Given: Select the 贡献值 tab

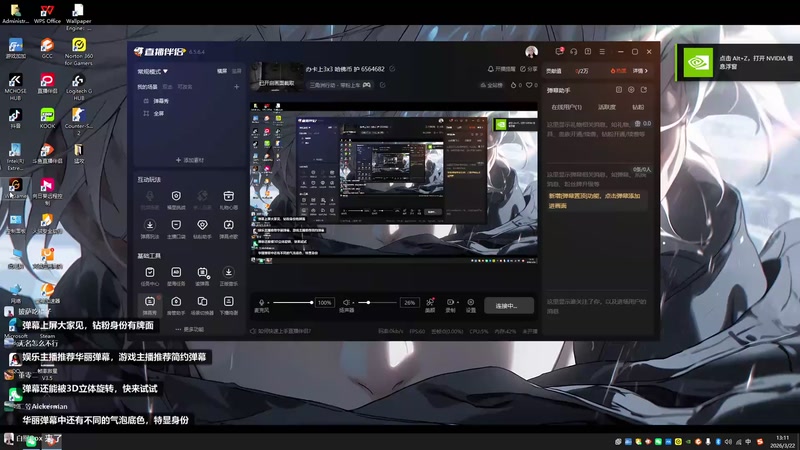Looking at the screenshot, I should (554, 71).
